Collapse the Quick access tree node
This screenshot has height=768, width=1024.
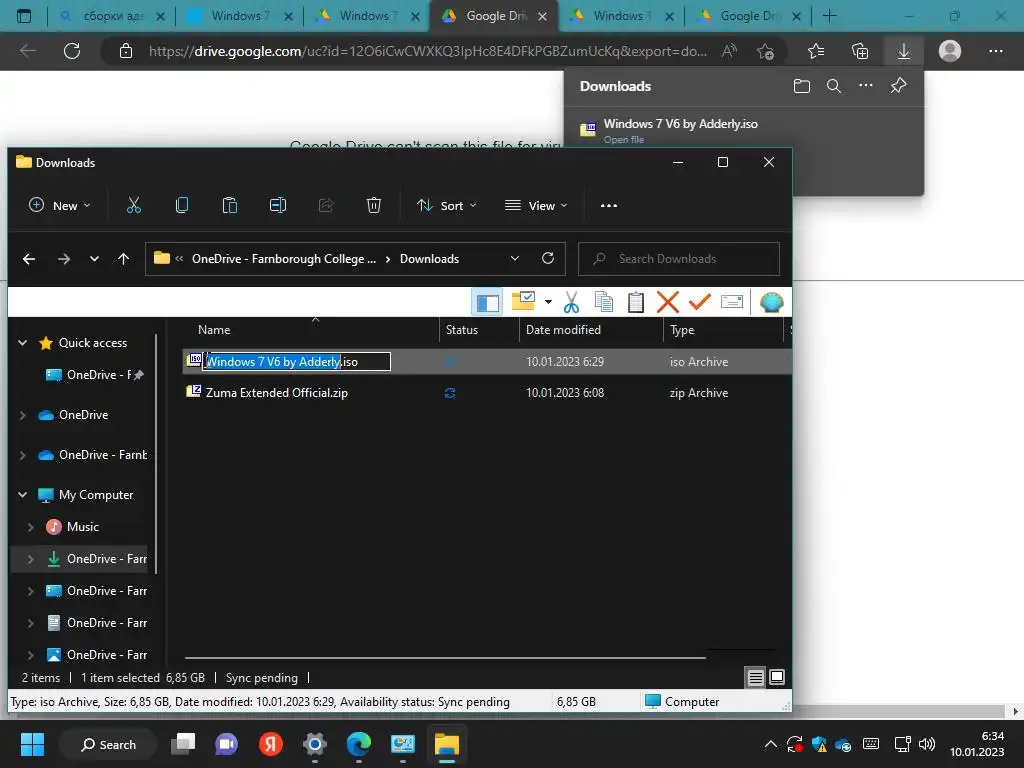pyautogui.click(x=23, y=343)
